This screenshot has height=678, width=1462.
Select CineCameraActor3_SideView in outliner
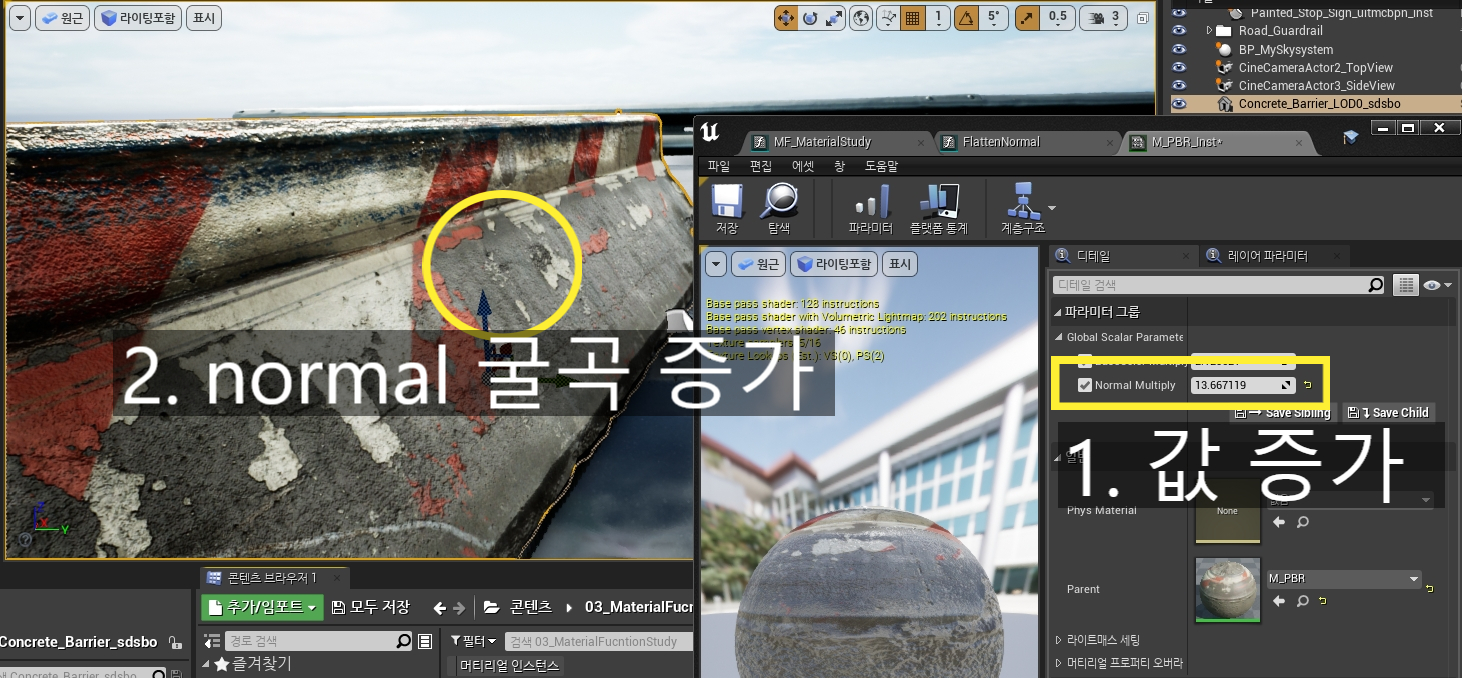click(x=1316, y=85)
